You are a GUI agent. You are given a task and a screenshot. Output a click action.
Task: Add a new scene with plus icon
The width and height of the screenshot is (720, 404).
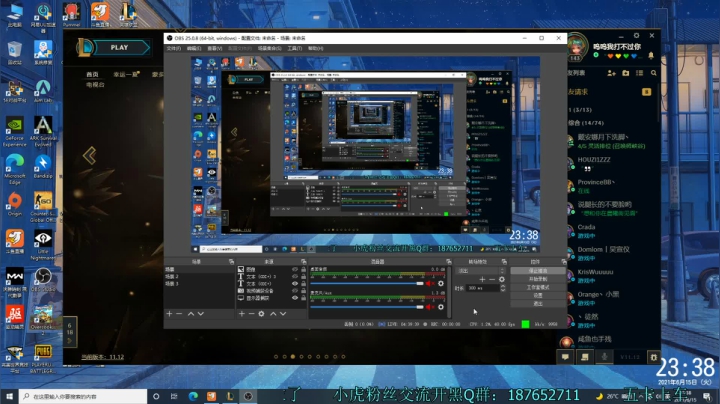click(x=169, y=314)
